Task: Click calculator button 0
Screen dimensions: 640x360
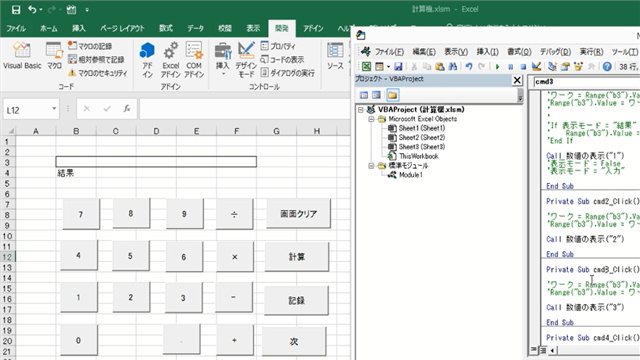Action: coord(78,340)
